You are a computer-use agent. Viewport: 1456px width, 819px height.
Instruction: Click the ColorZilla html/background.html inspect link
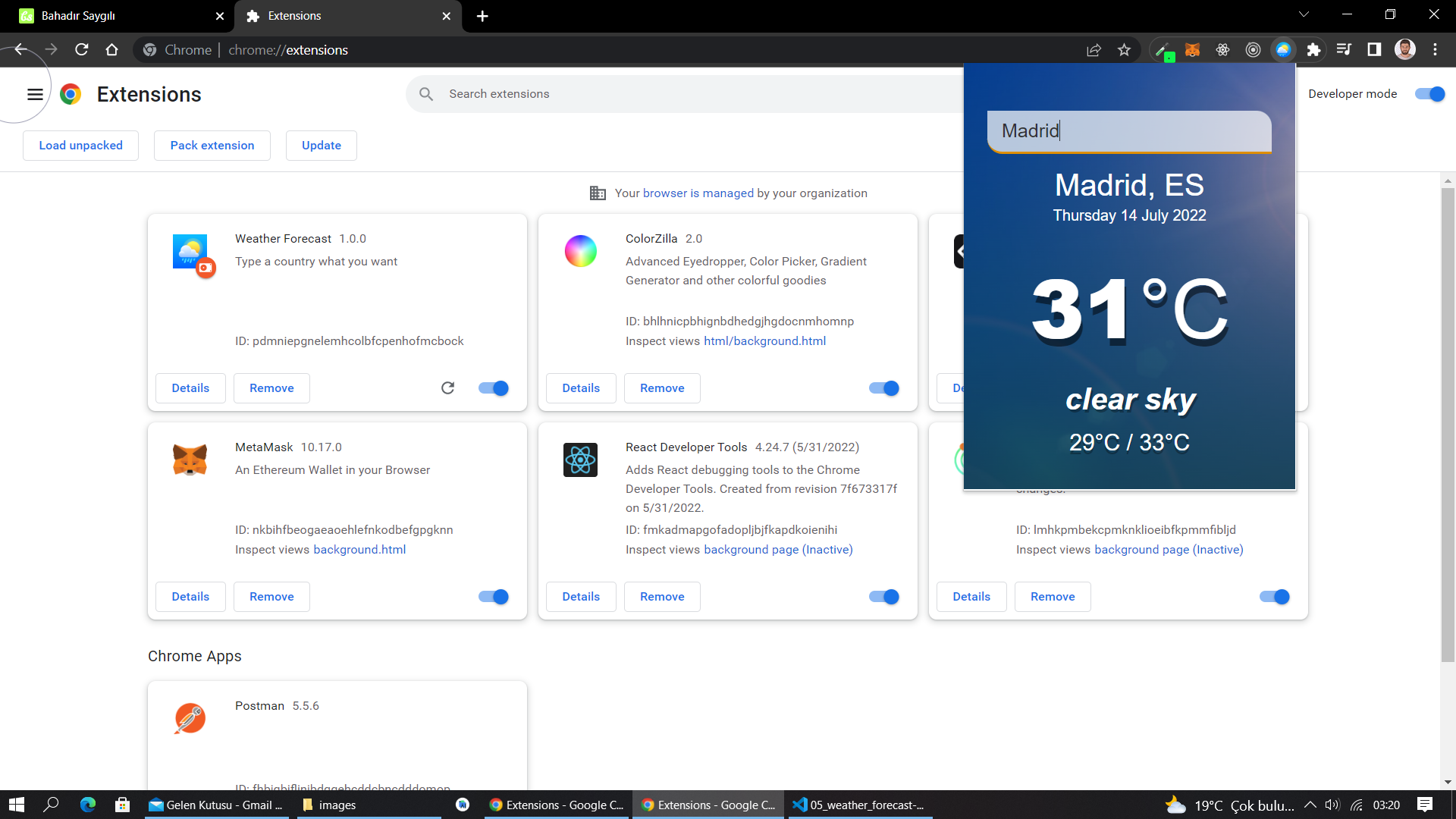(x=765, y=340)
